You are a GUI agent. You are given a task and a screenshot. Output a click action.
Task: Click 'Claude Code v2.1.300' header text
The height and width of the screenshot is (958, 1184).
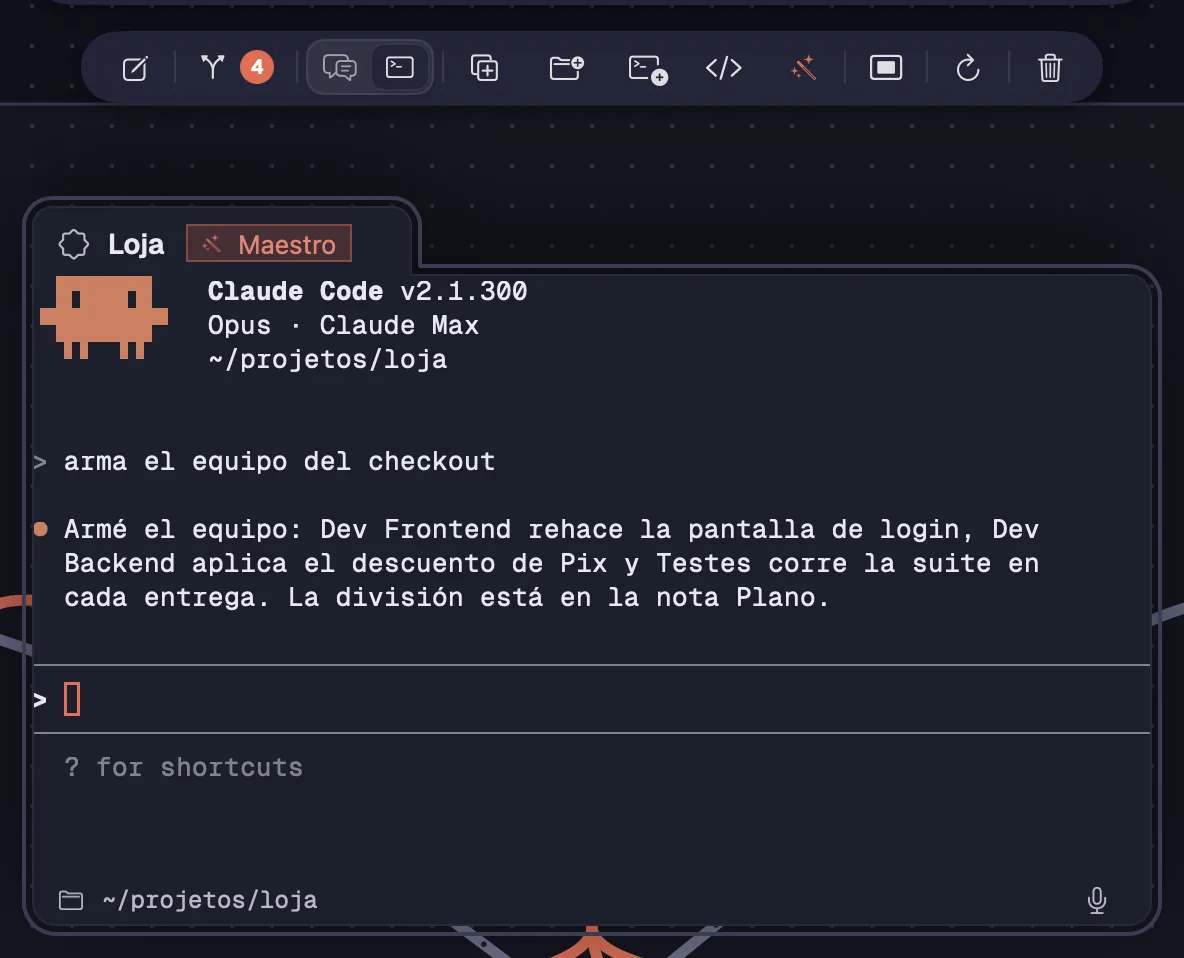click(367, 291)
